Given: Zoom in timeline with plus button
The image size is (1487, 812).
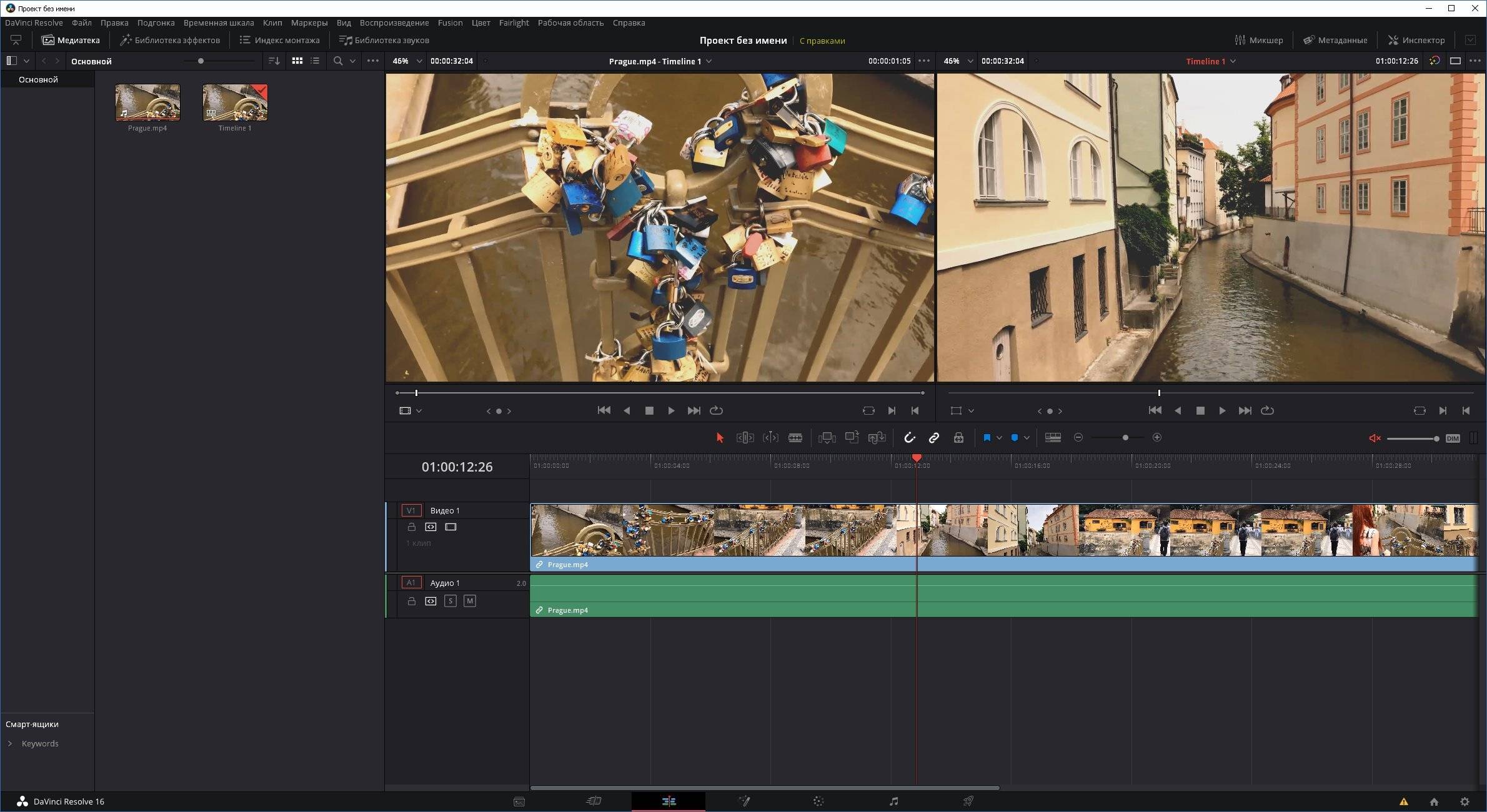Looking at the screenshot, I should coord(1157,438).
